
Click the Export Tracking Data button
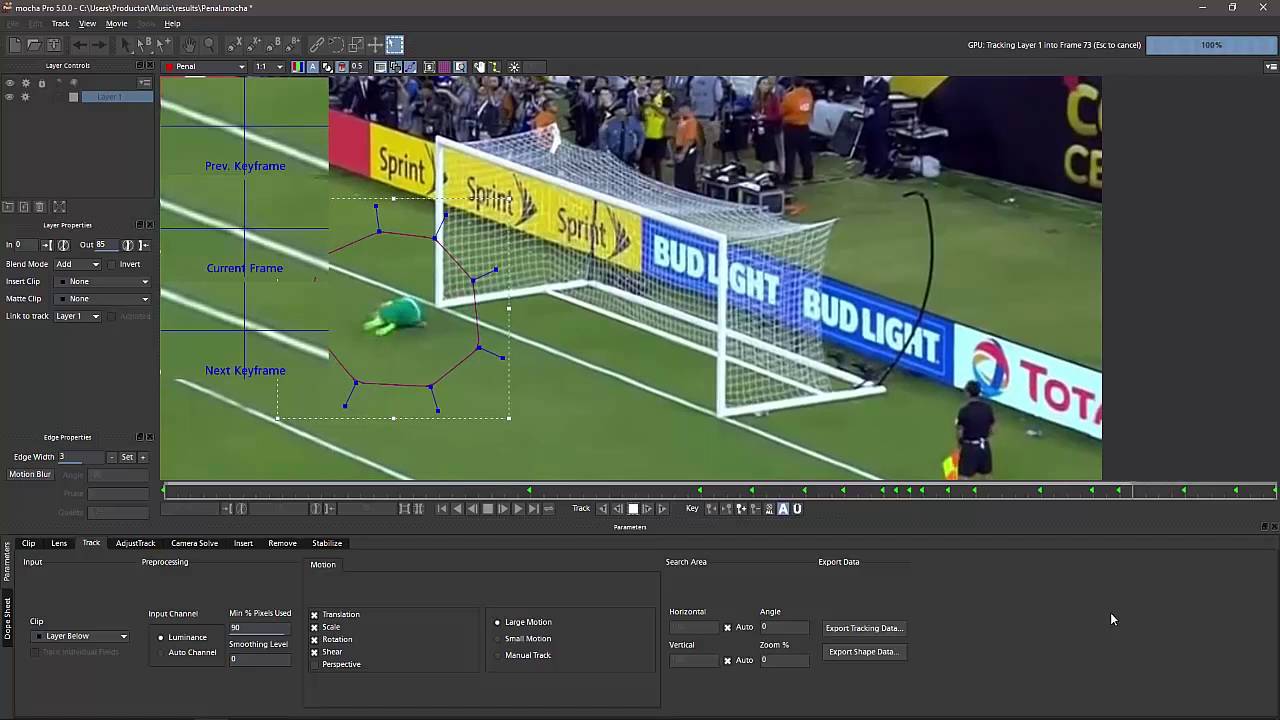click(864, 628)
